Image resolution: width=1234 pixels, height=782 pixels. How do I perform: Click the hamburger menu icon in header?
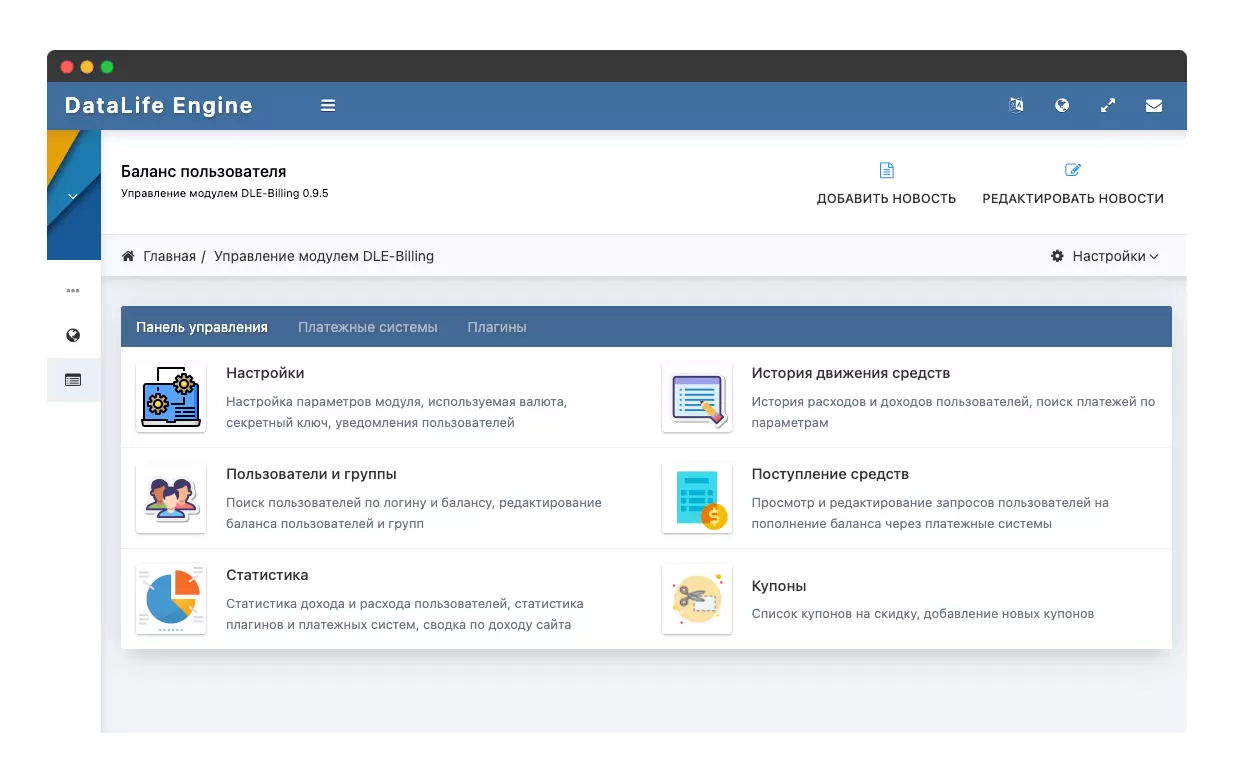(328, 106)
